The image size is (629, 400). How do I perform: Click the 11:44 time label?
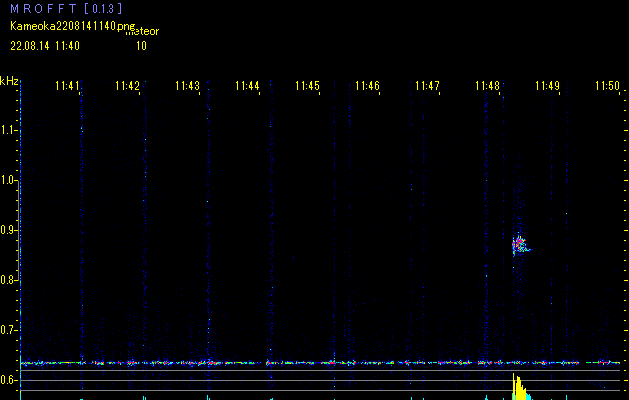(x=247, y=86)
